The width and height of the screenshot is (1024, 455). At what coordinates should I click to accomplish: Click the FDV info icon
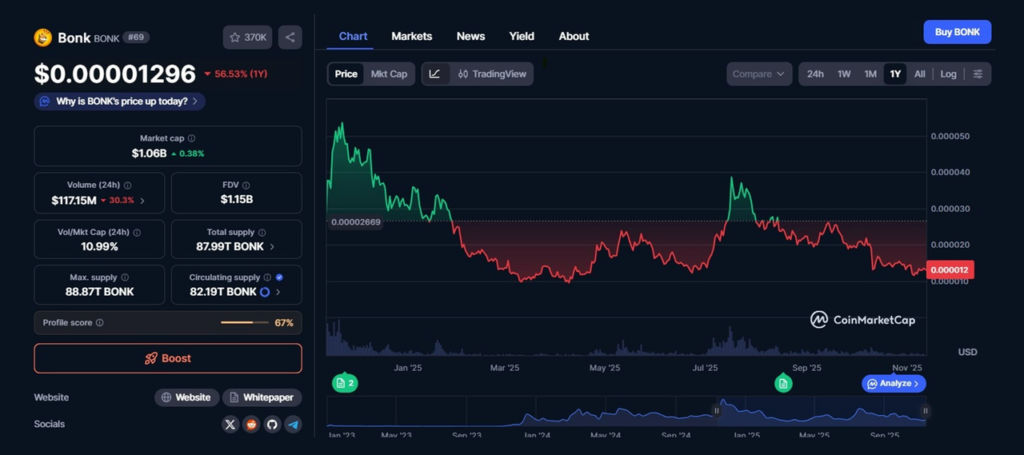tap(246, 185)
